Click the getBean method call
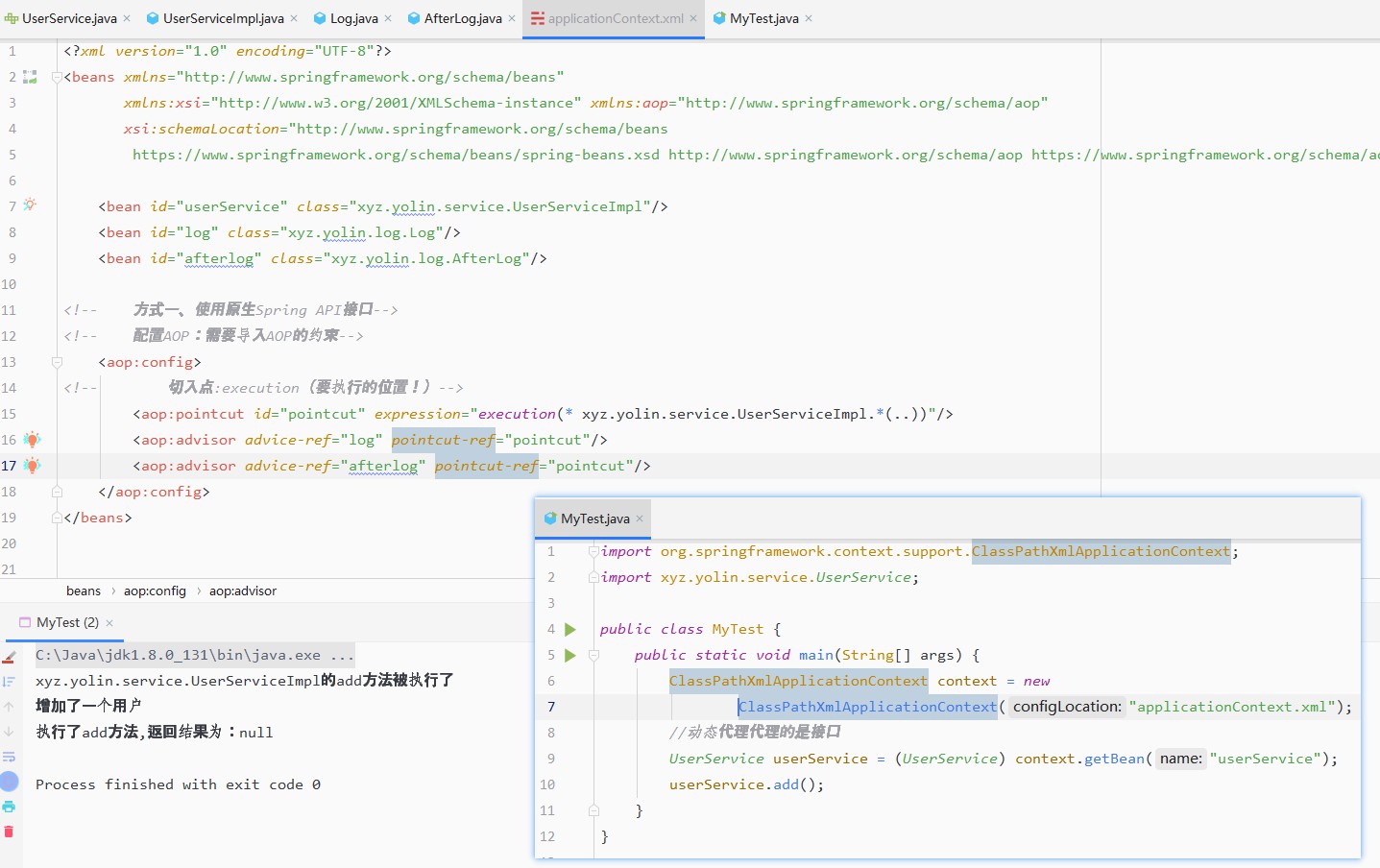Image resolution: width=1380 pixels, height=868 pixels. (1114, 759)
